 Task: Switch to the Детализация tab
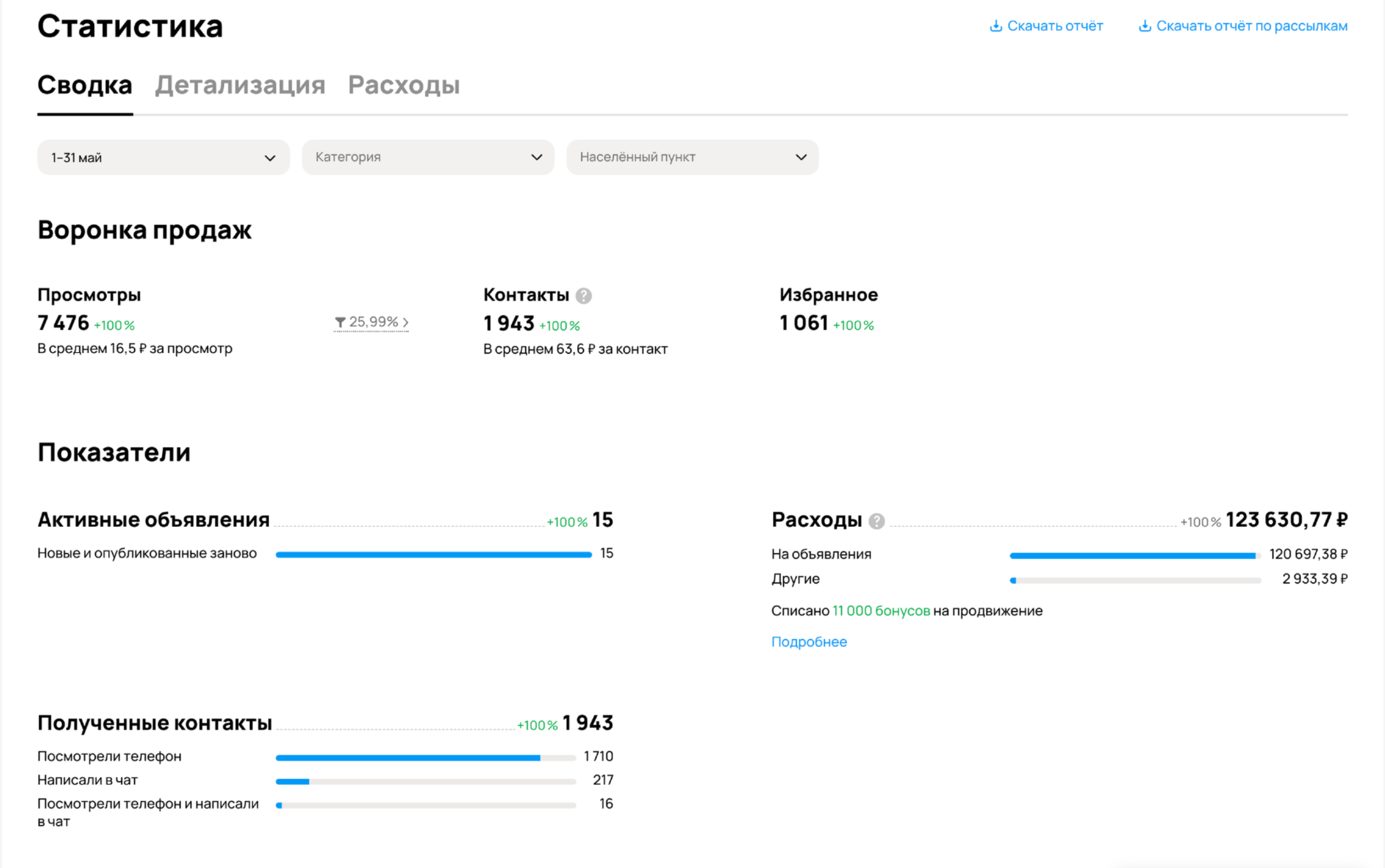pyautogui.click(x=240, y=85)
